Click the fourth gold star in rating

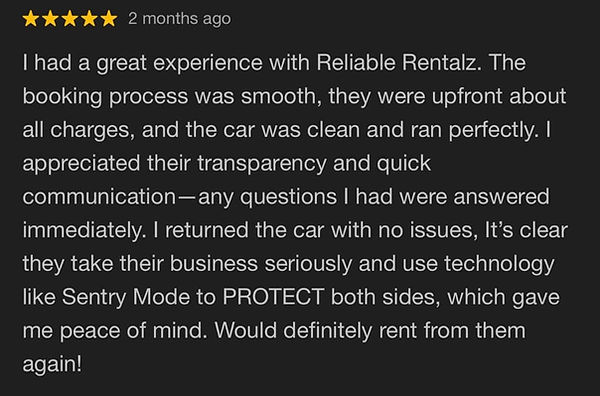(x=89, y=18)
